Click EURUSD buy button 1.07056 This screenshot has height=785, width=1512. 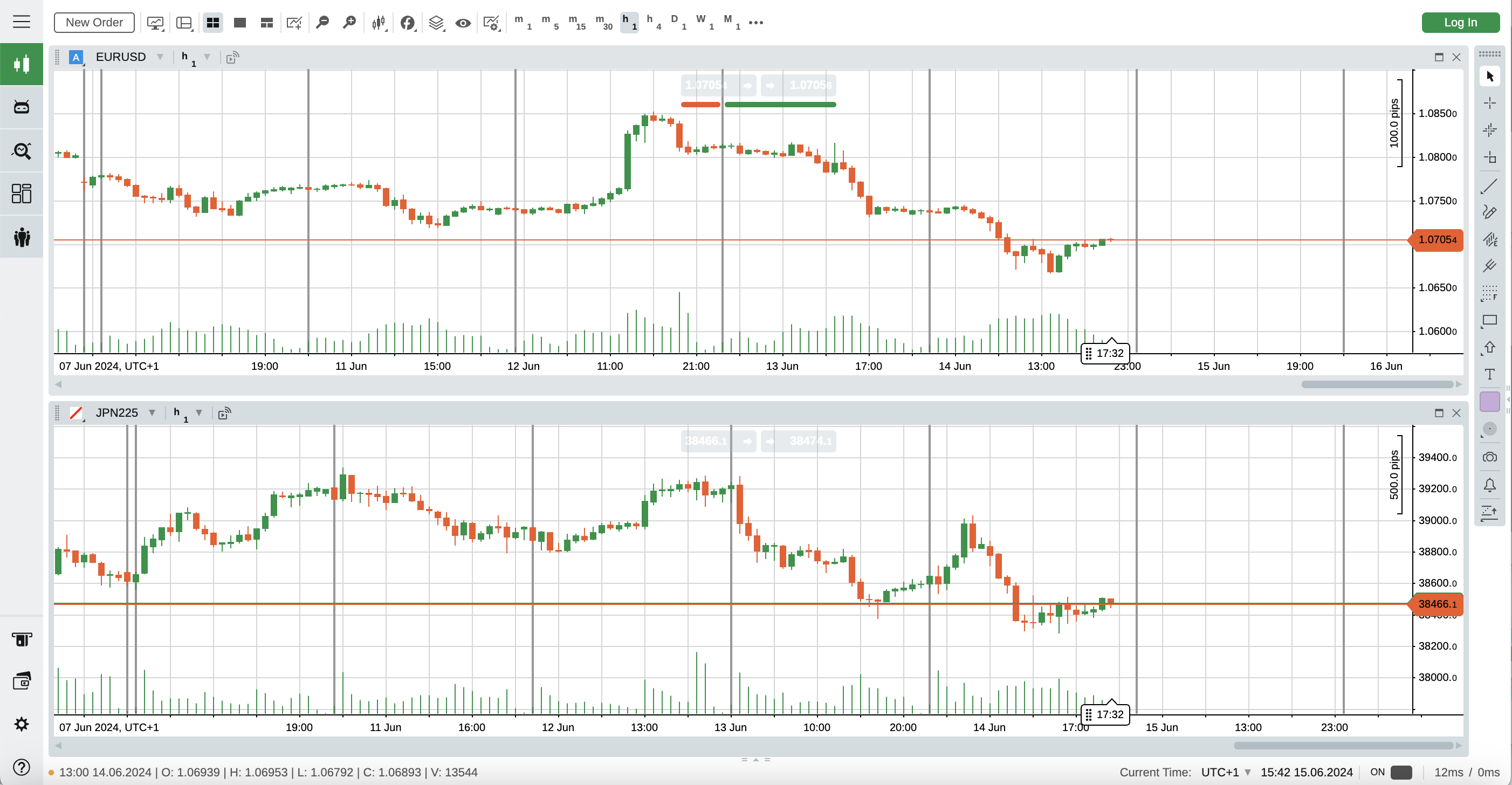coord(798,85)
